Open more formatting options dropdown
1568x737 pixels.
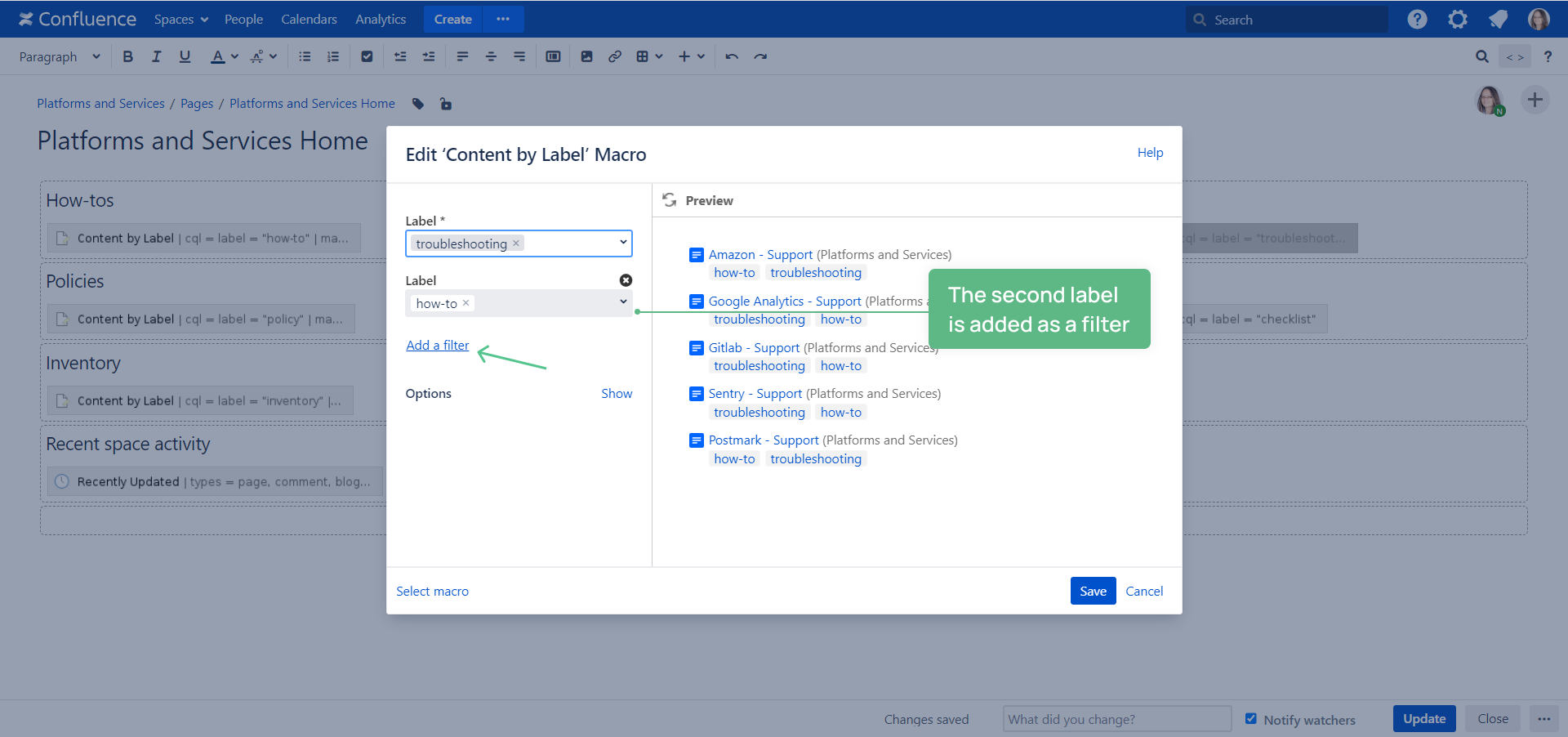263,56
